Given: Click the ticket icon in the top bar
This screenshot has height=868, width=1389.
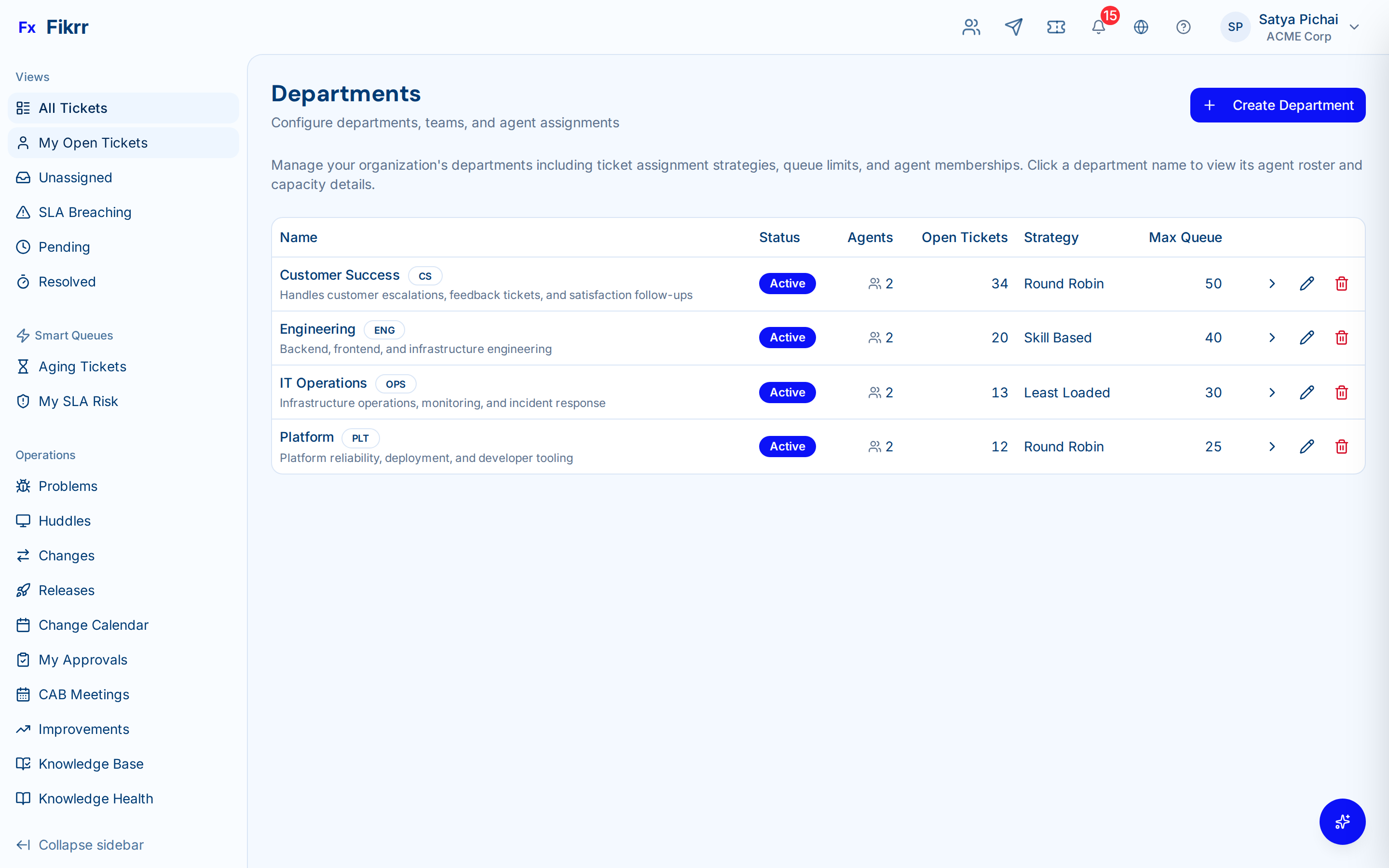Looking at the screenshot, I should [1056, 27].
